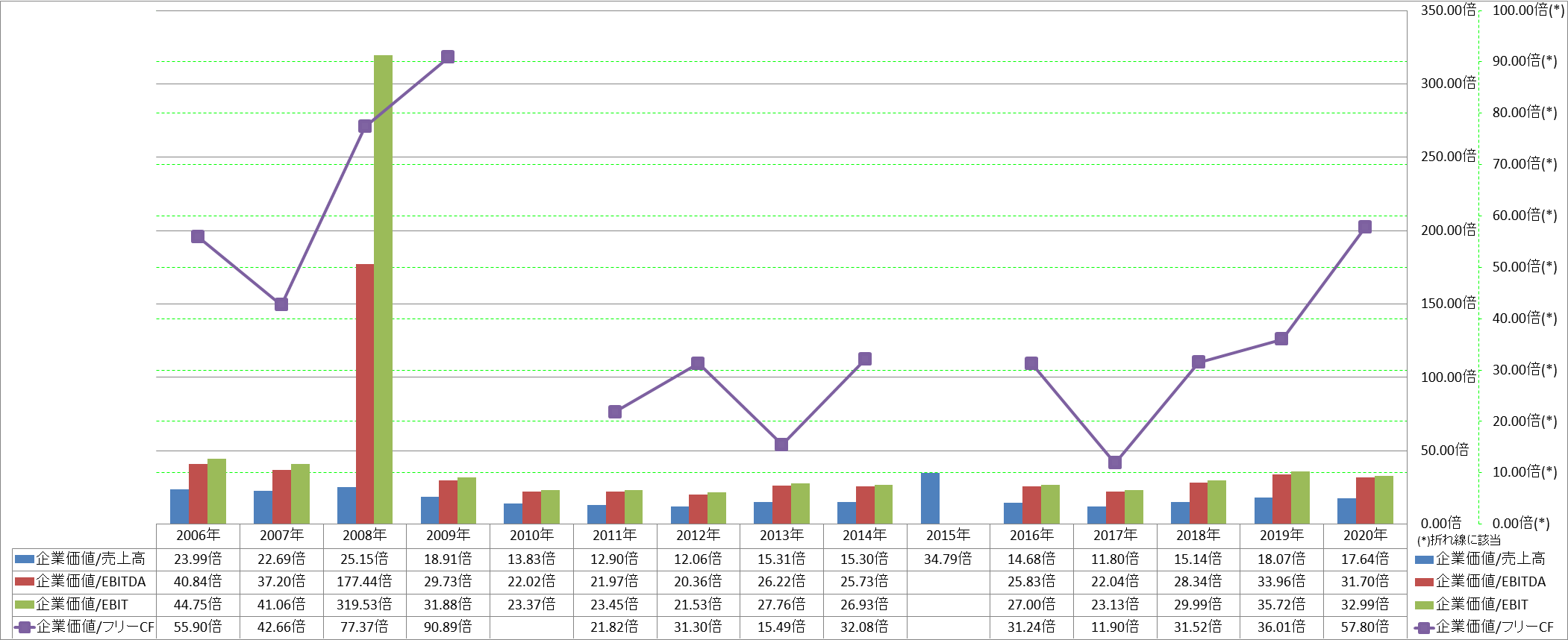Click the cell value 11.90倍
This screenshot has width=1568, height=640.
[1115, 627]
